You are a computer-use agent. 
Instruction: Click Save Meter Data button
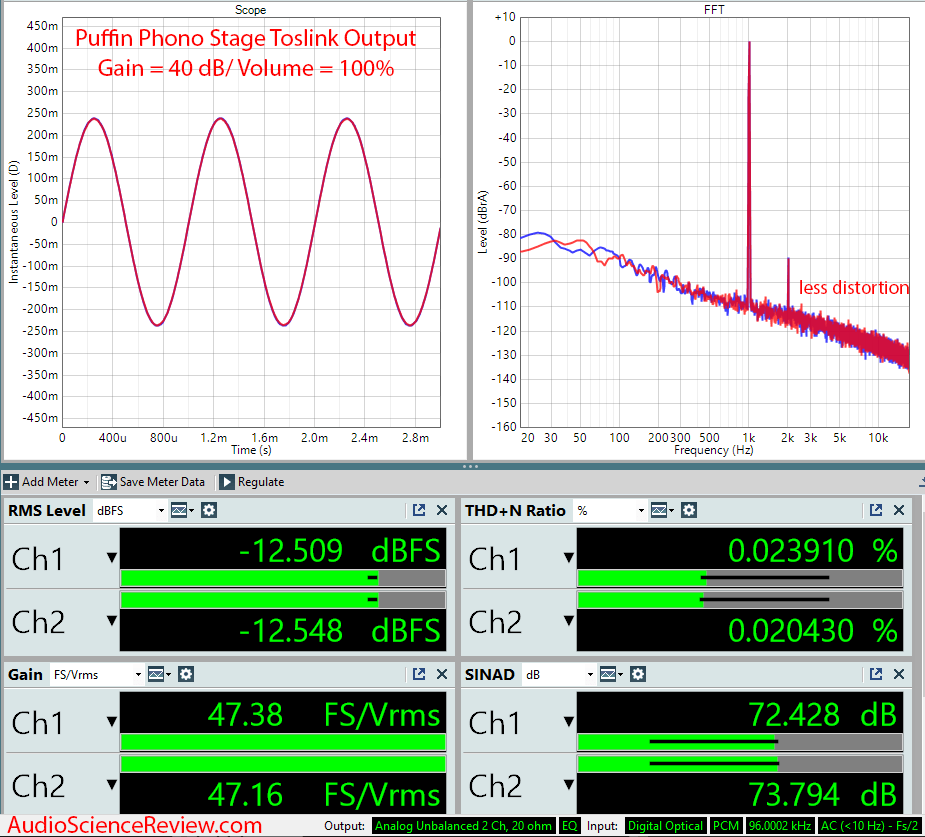coord(153,482)
